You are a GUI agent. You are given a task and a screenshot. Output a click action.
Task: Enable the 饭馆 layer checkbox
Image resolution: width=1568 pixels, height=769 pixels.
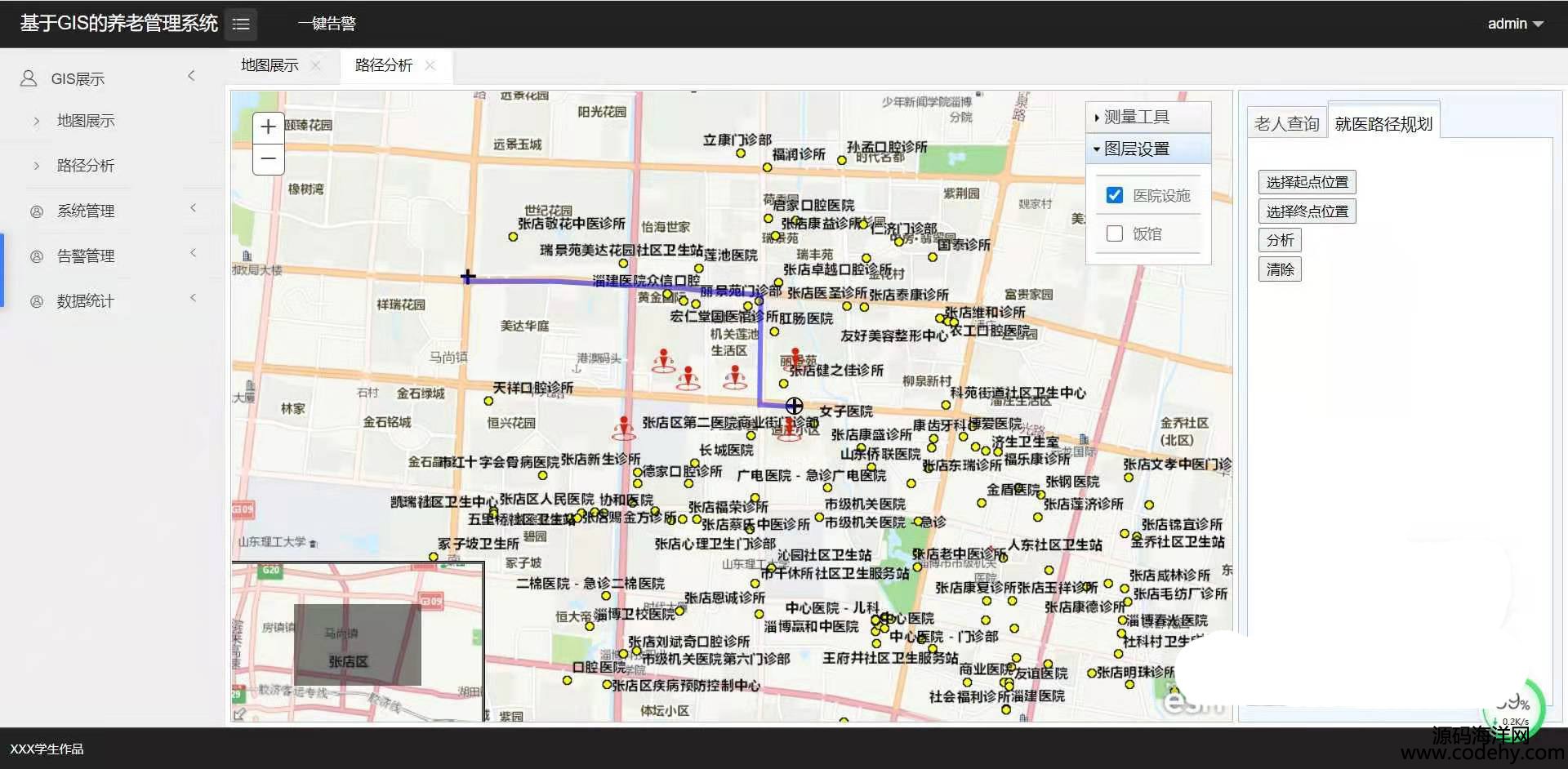[x=1114, y=233]
